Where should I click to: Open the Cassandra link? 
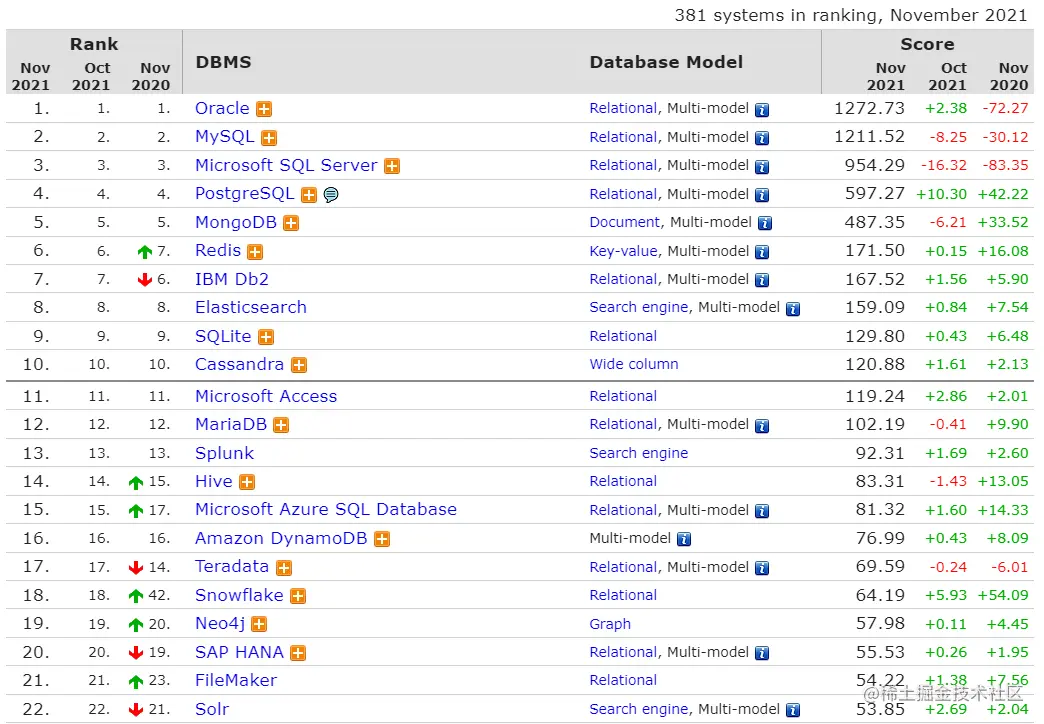[x=240, y=364]
